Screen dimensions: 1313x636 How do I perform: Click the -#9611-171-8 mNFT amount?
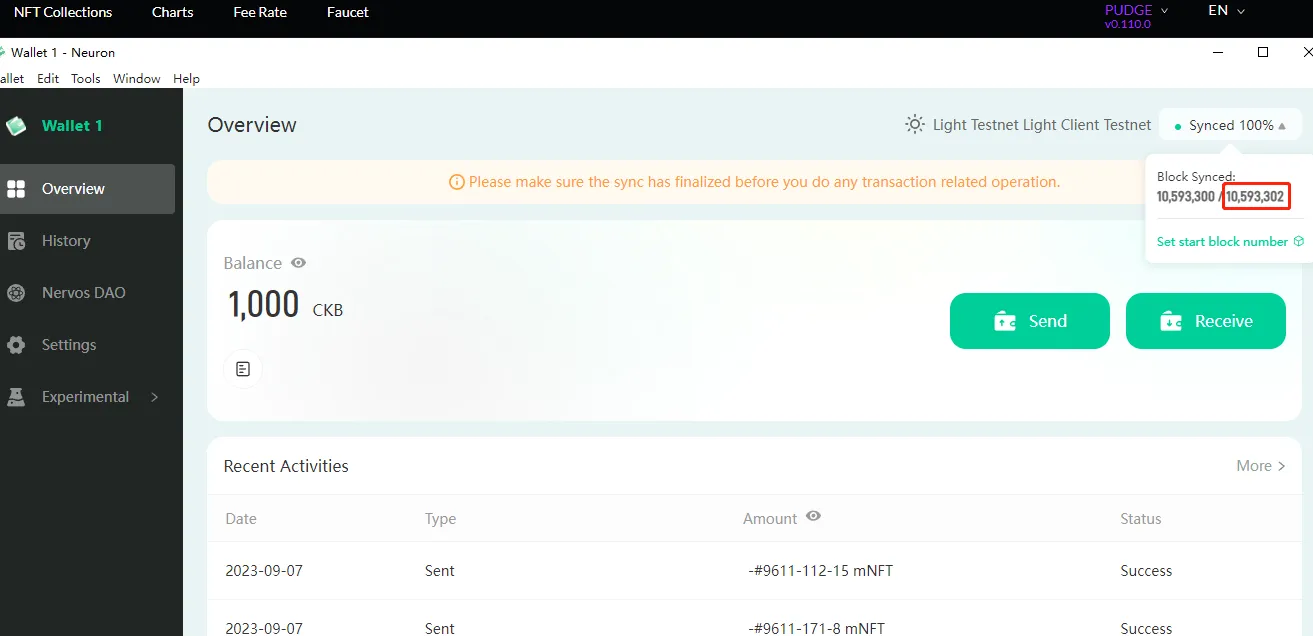pos(817,629)
